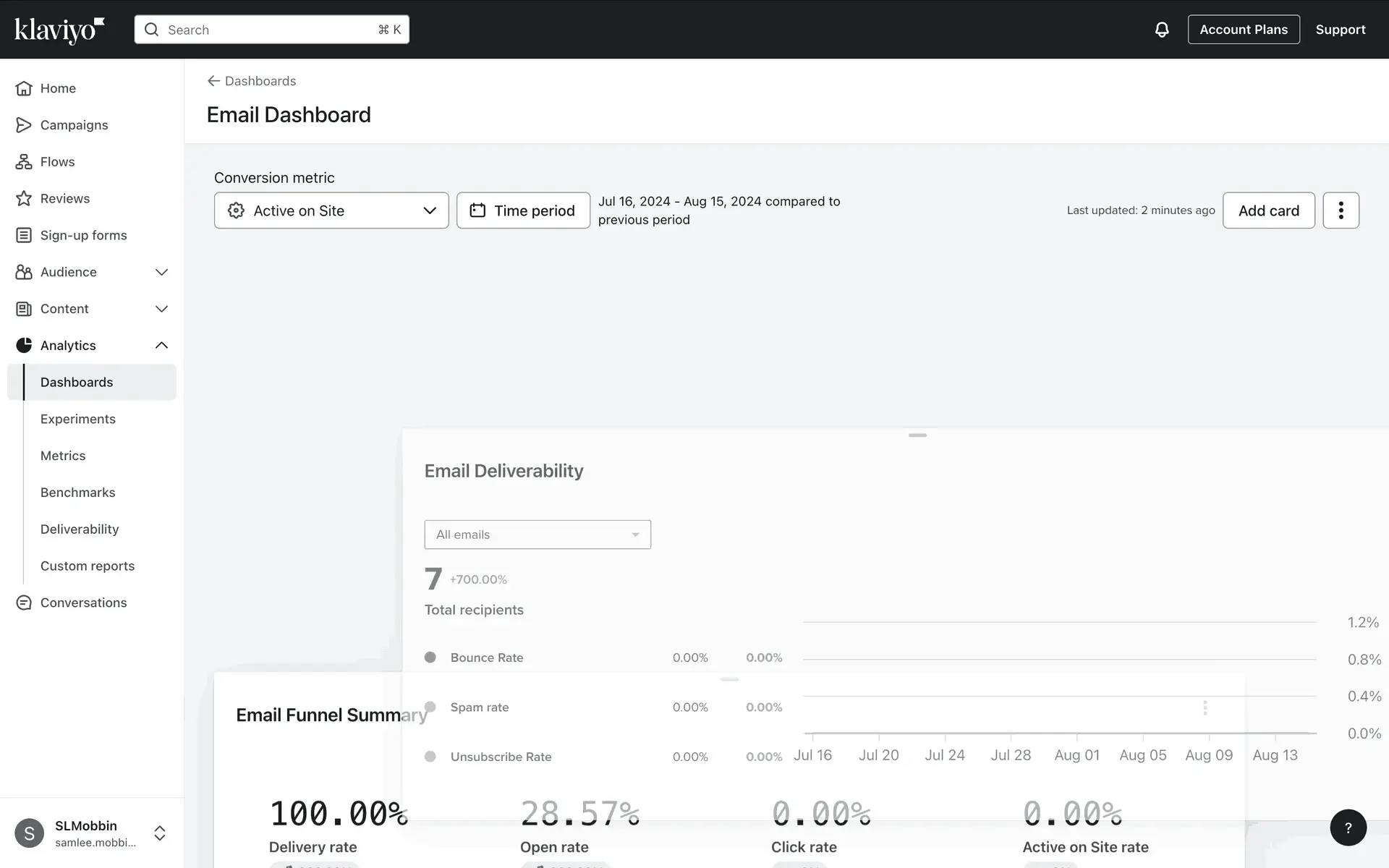Toggle Bounce Rate series dot

[x=430, y=658]
